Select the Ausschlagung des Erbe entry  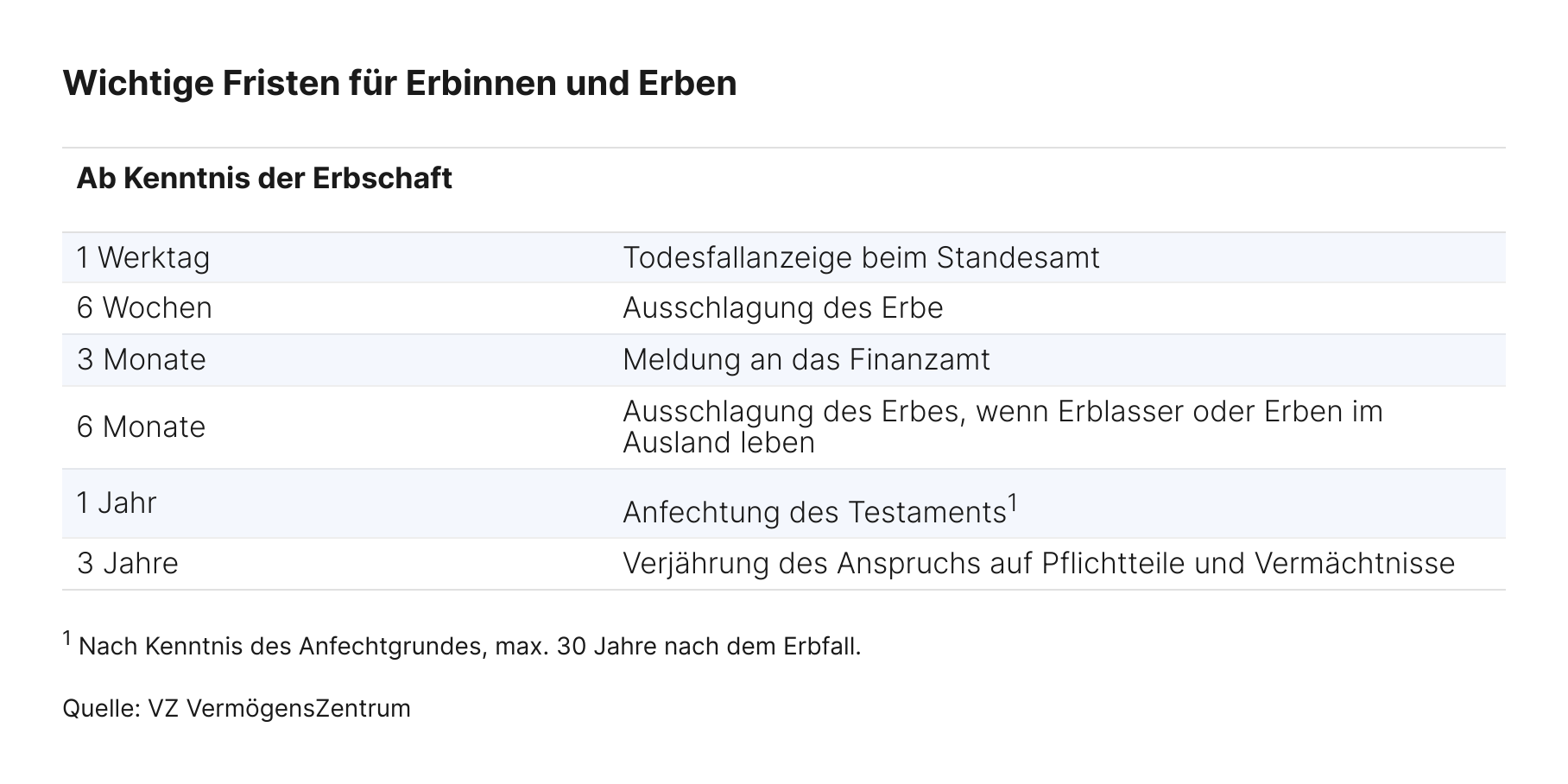782,308
